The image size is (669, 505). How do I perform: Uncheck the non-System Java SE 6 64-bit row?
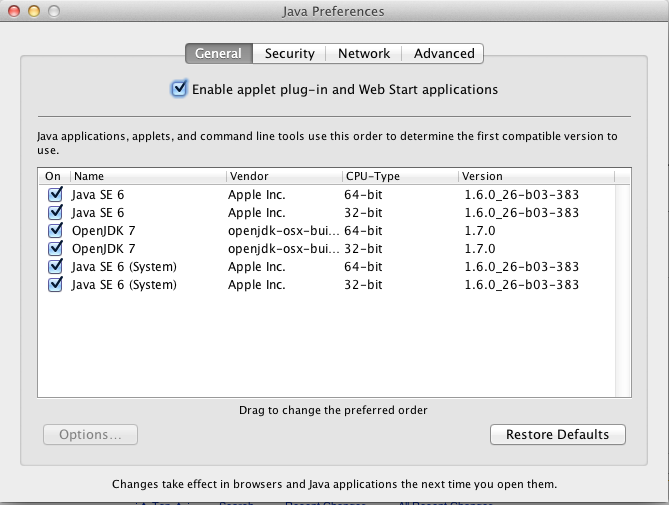(55, 194)
